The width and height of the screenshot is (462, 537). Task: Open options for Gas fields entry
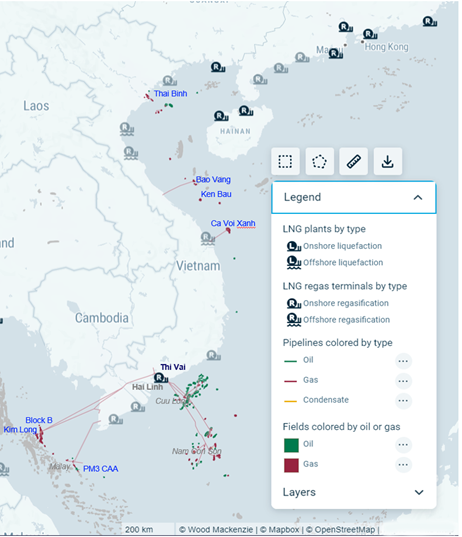click(x=403, y=464)
